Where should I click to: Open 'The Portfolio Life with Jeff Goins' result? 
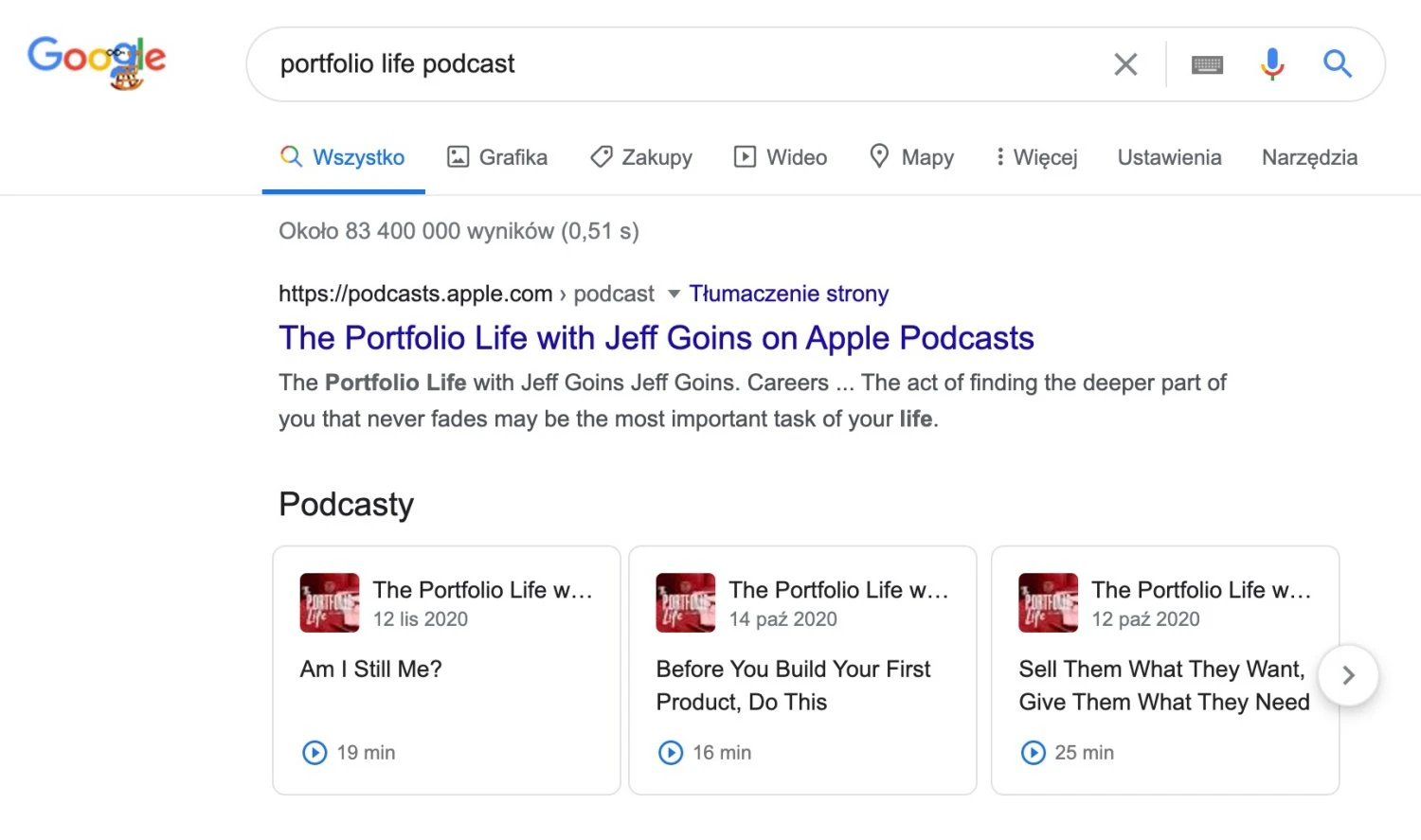(x=656, y=338)
